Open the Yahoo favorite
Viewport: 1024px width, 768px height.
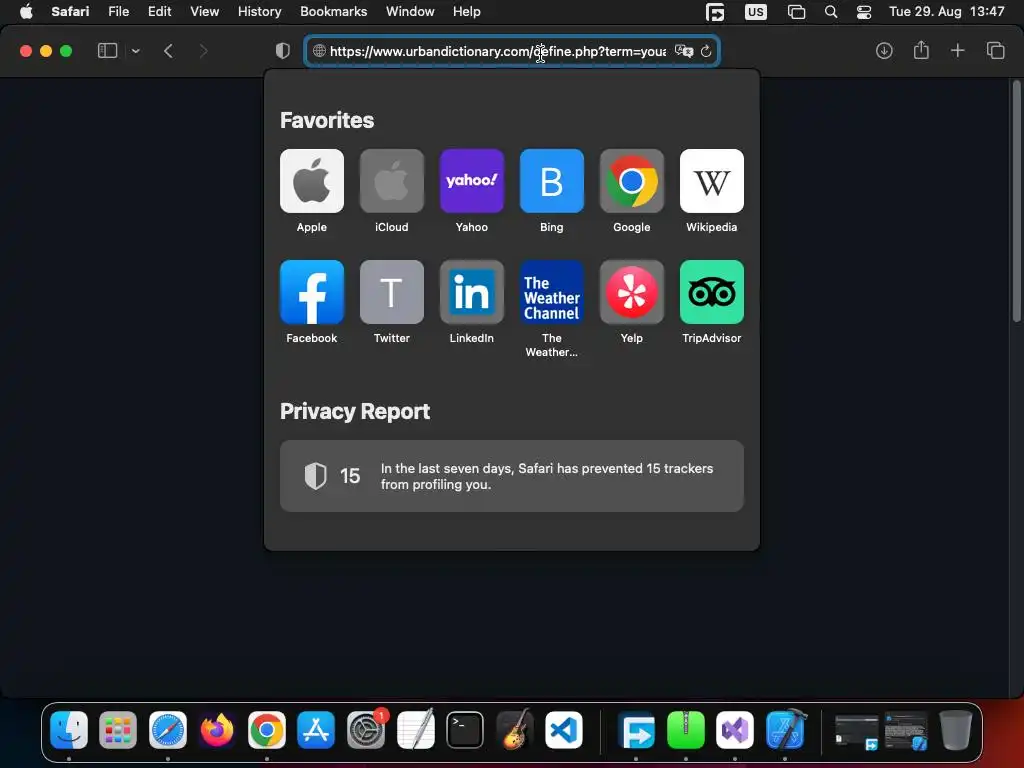[472, 181]
